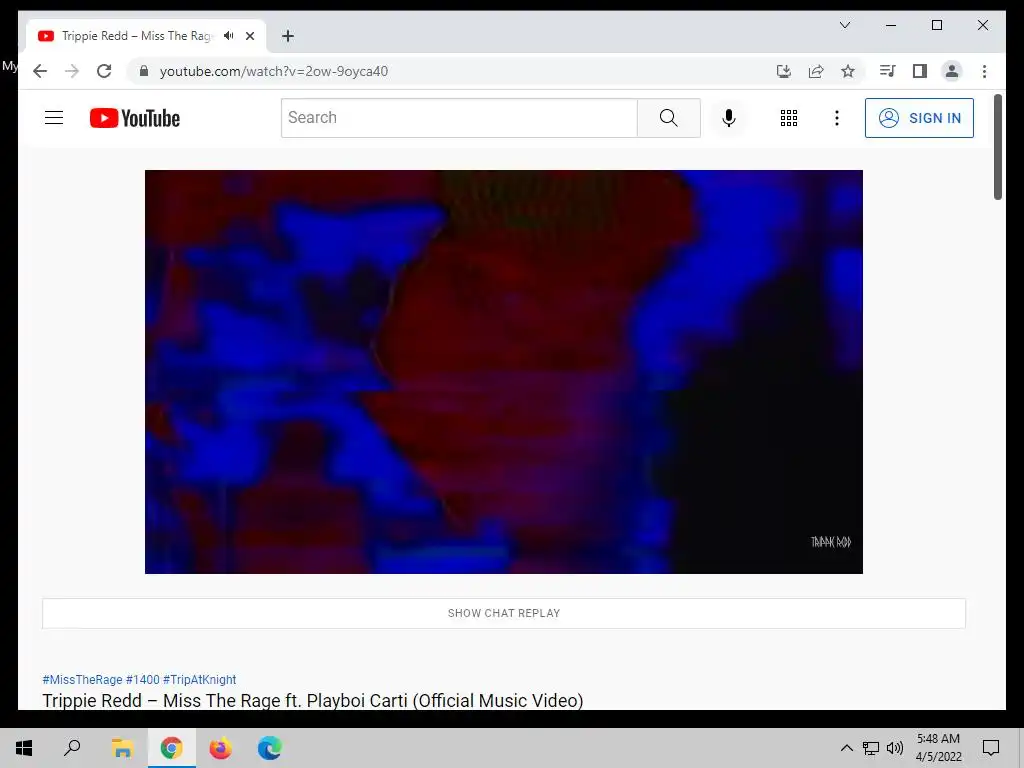Click the search magnifier button
The image size is (1024, 768).
click(x=669, y=118)
